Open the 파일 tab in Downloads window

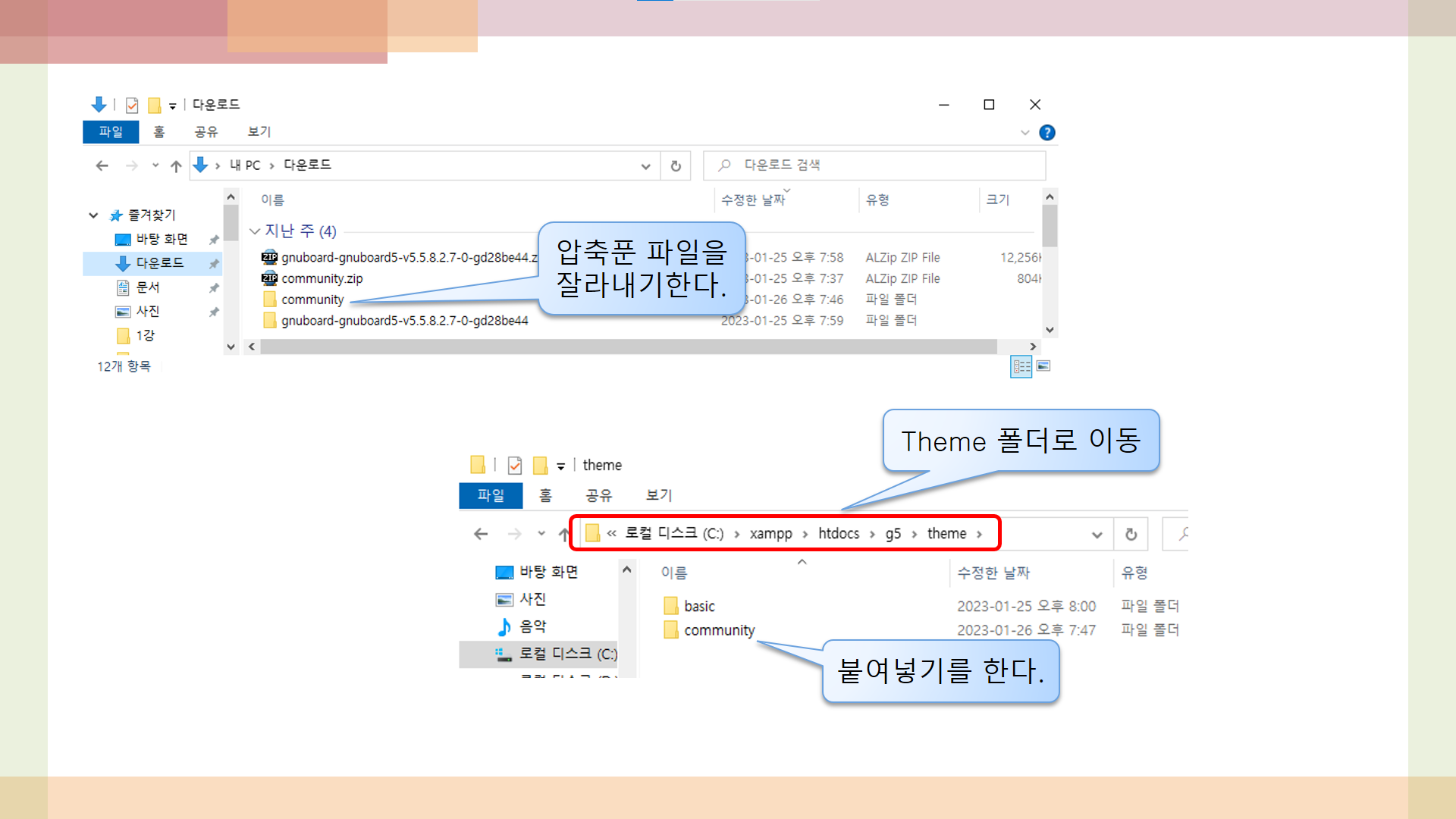coord(111,132)
